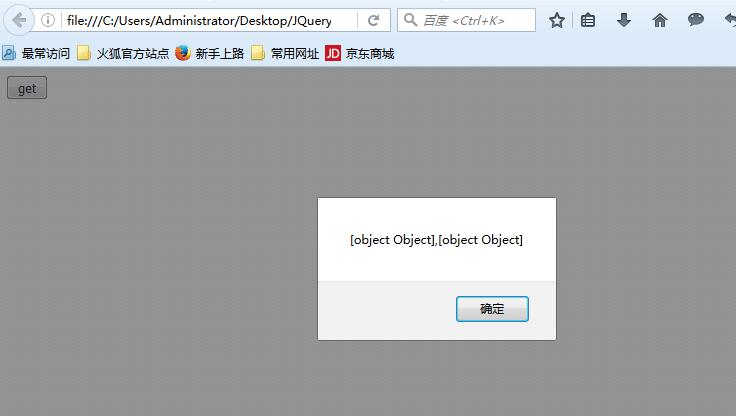Screen dimensions: 736x416
Task: Open the 火狐官方站点 bookmark folder
Action: pos(123,54)
